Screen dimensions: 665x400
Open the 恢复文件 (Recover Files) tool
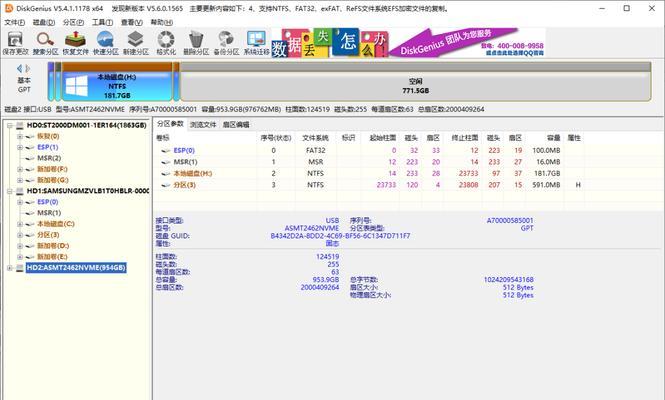pyautogui.click(x=75, y=41)
